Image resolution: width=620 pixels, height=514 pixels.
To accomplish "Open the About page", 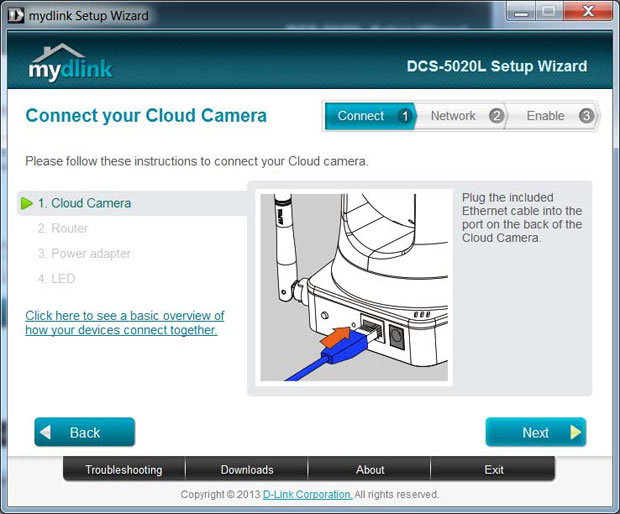I will 370,469.
